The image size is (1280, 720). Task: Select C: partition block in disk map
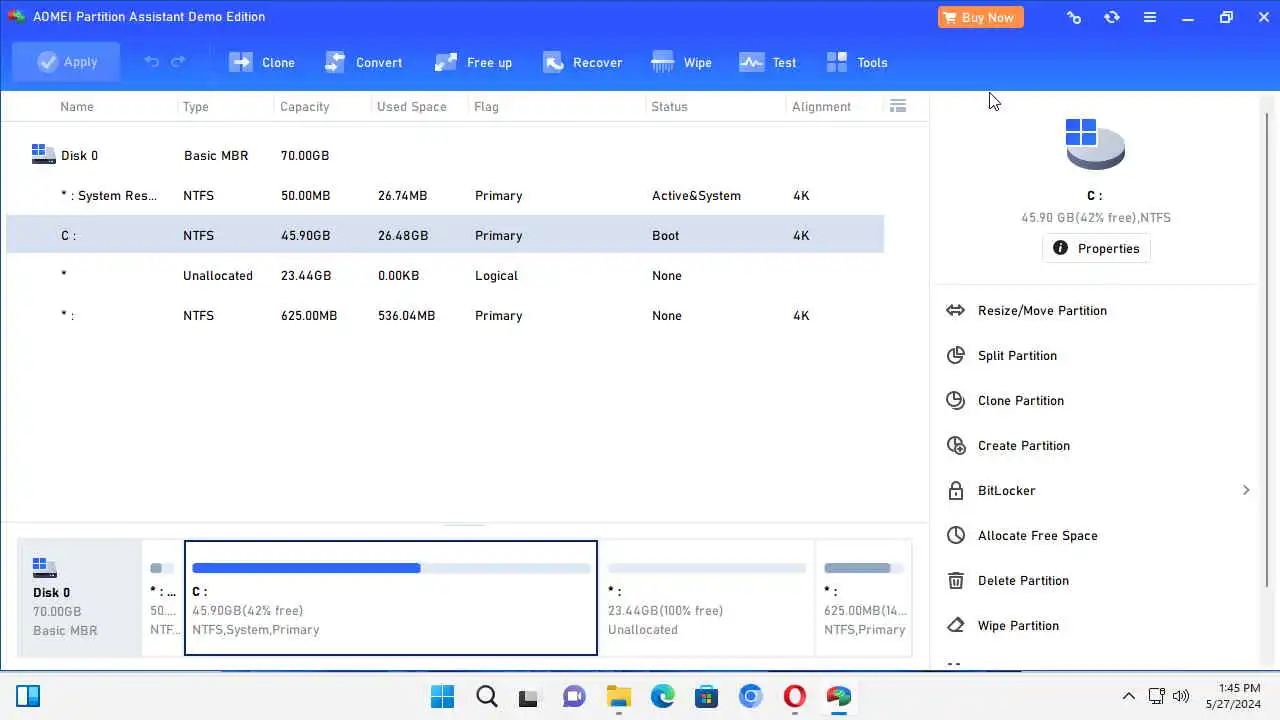point(391,598)
